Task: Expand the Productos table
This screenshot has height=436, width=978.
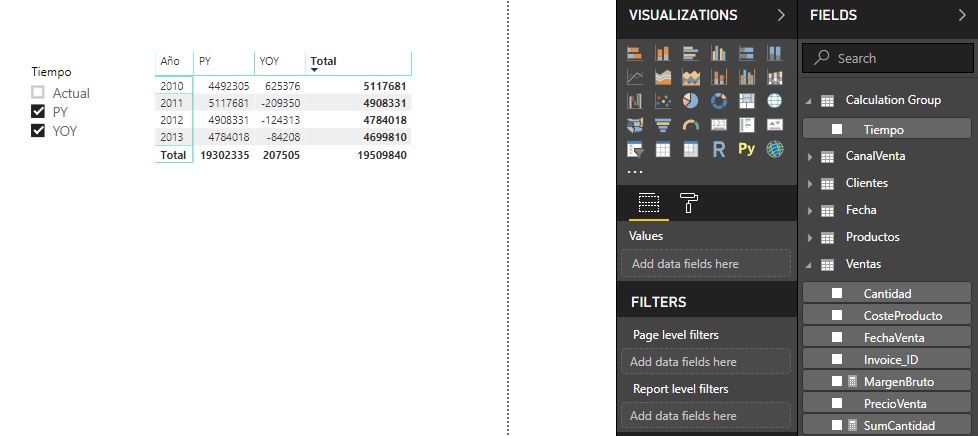Action: coord(810,238)
